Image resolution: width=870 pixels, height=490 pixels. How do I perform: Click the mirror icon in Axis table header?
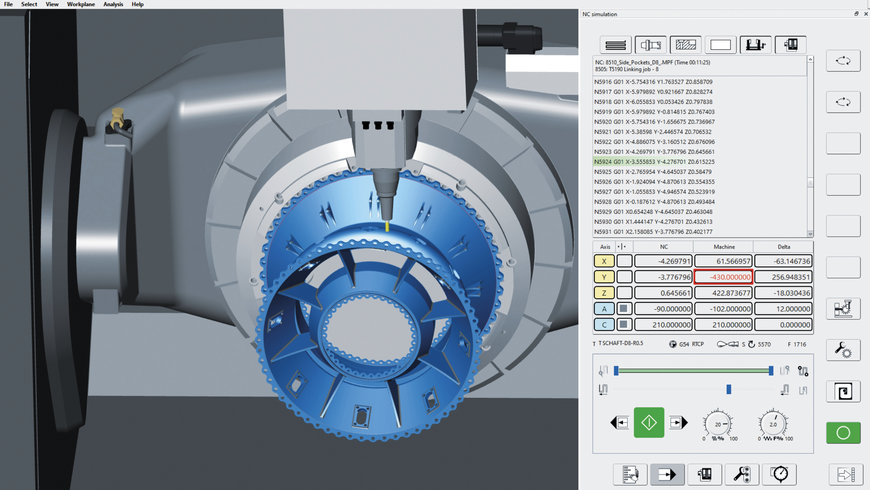(x=621, y=247)
